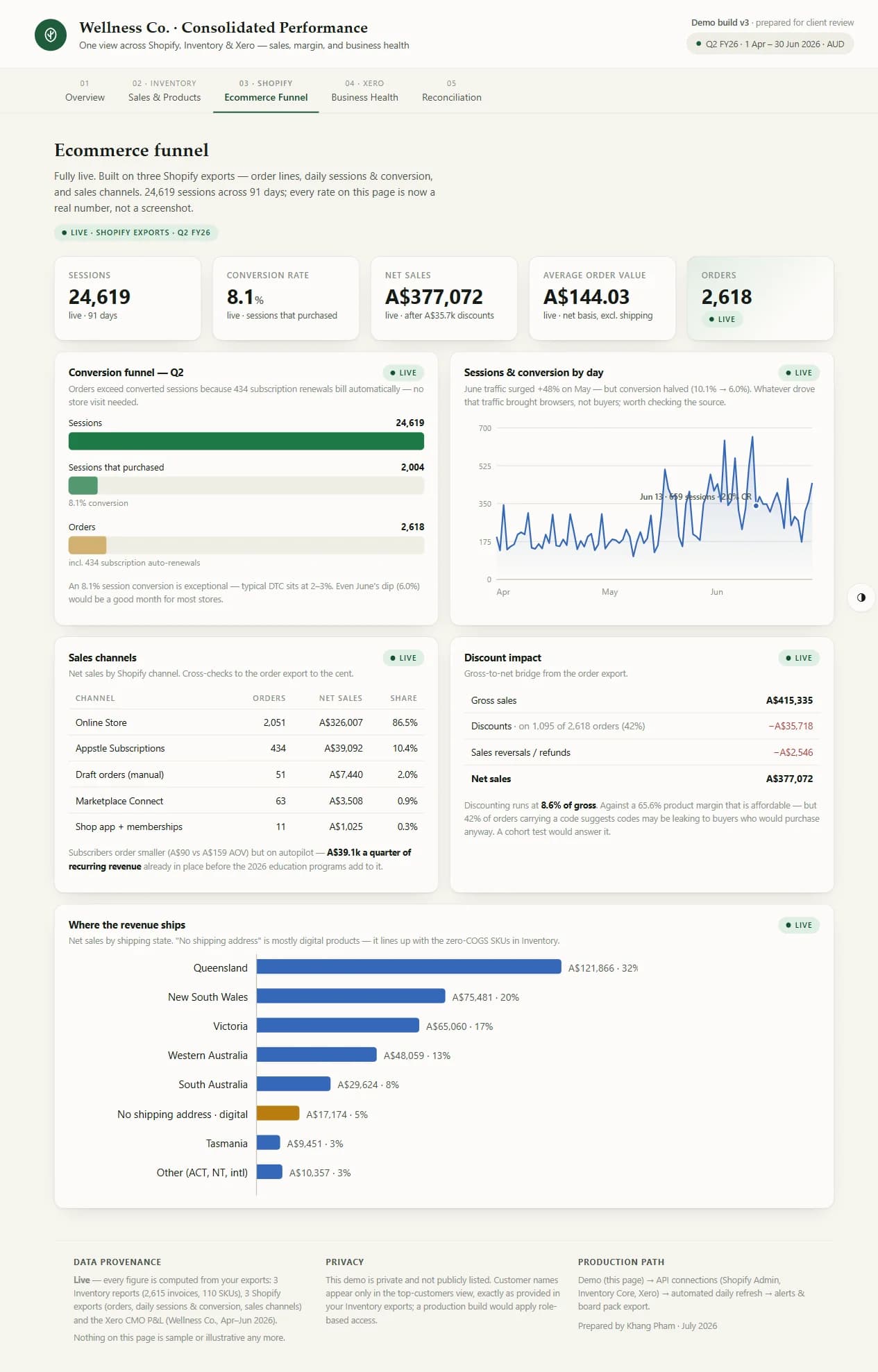Click the DATA PROVENANCE footer heading

click(117, 1262)
